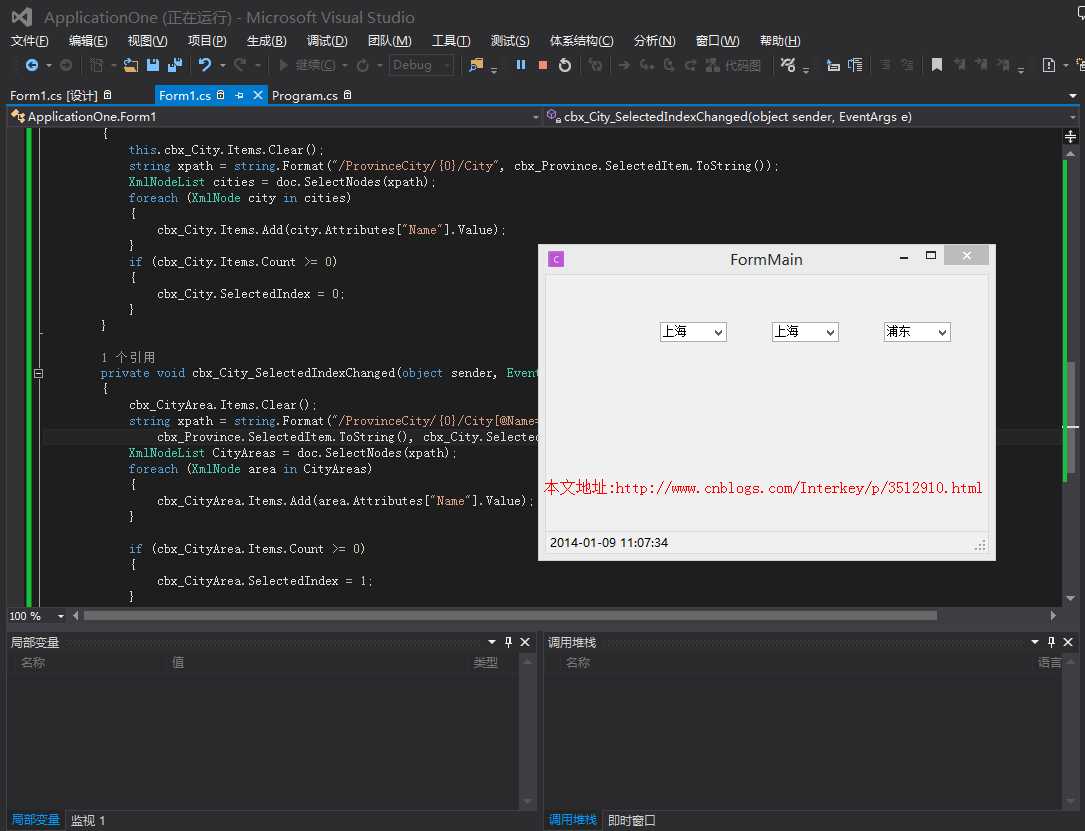Image resolution: width=1085 pixels, height=831 pixels.
Task: Click the 继续(C) continue button in toolbar
Action: [308, 65]
